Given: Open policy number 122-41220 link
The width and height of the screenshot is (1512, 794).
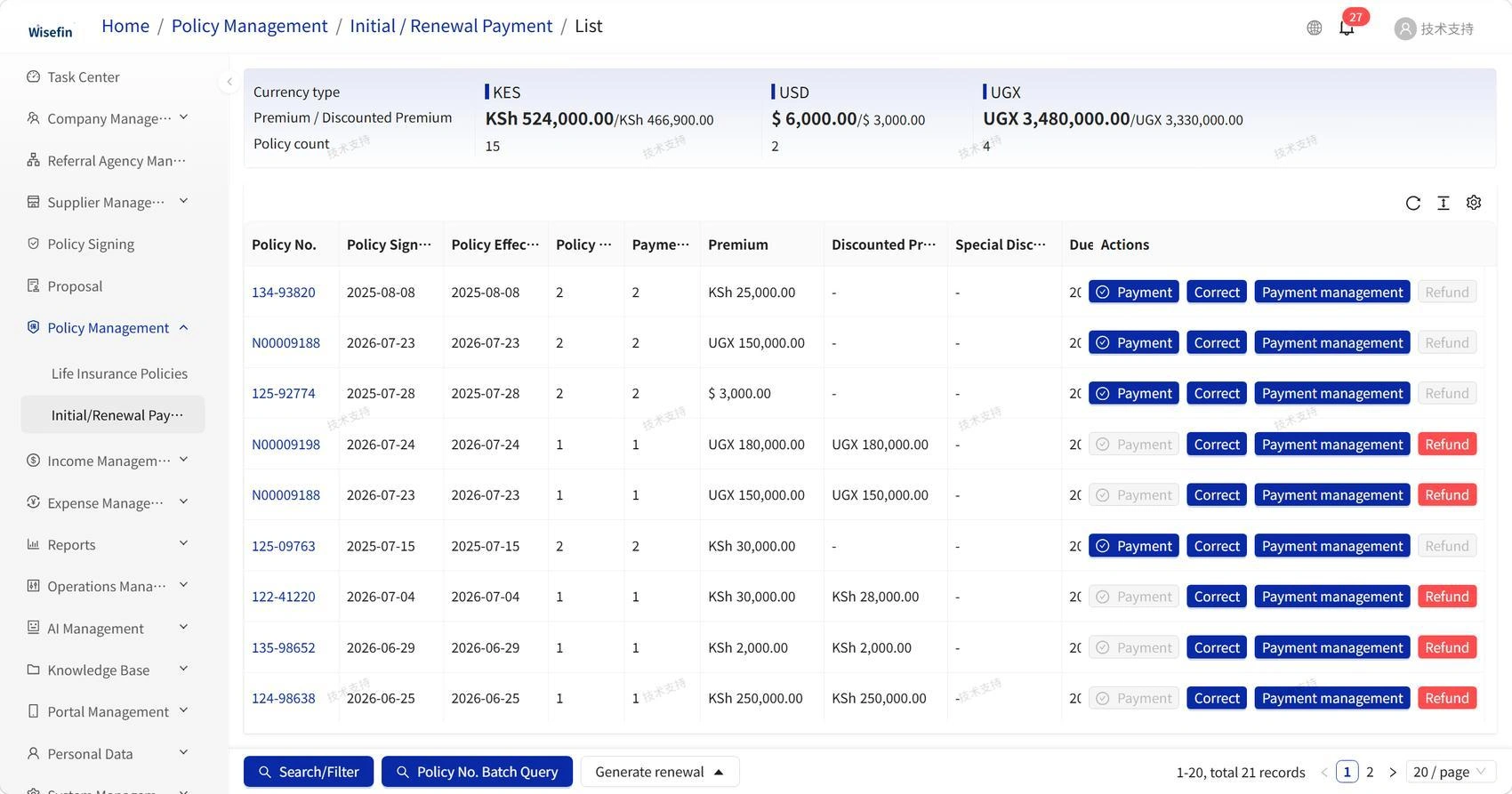Looking at the screenshot, I should click(x=284, y=597).
